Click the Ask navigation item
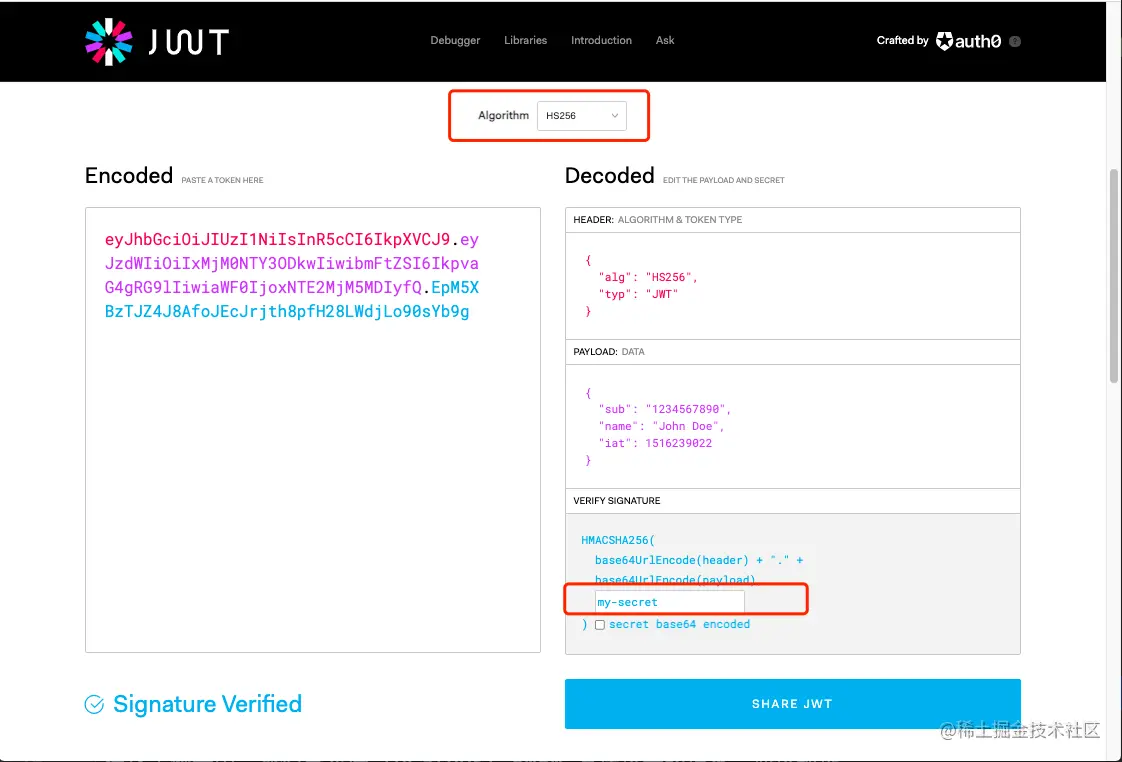Image resolution: width=1122 pixels, height=762 pixels. (x=665, y=40)
